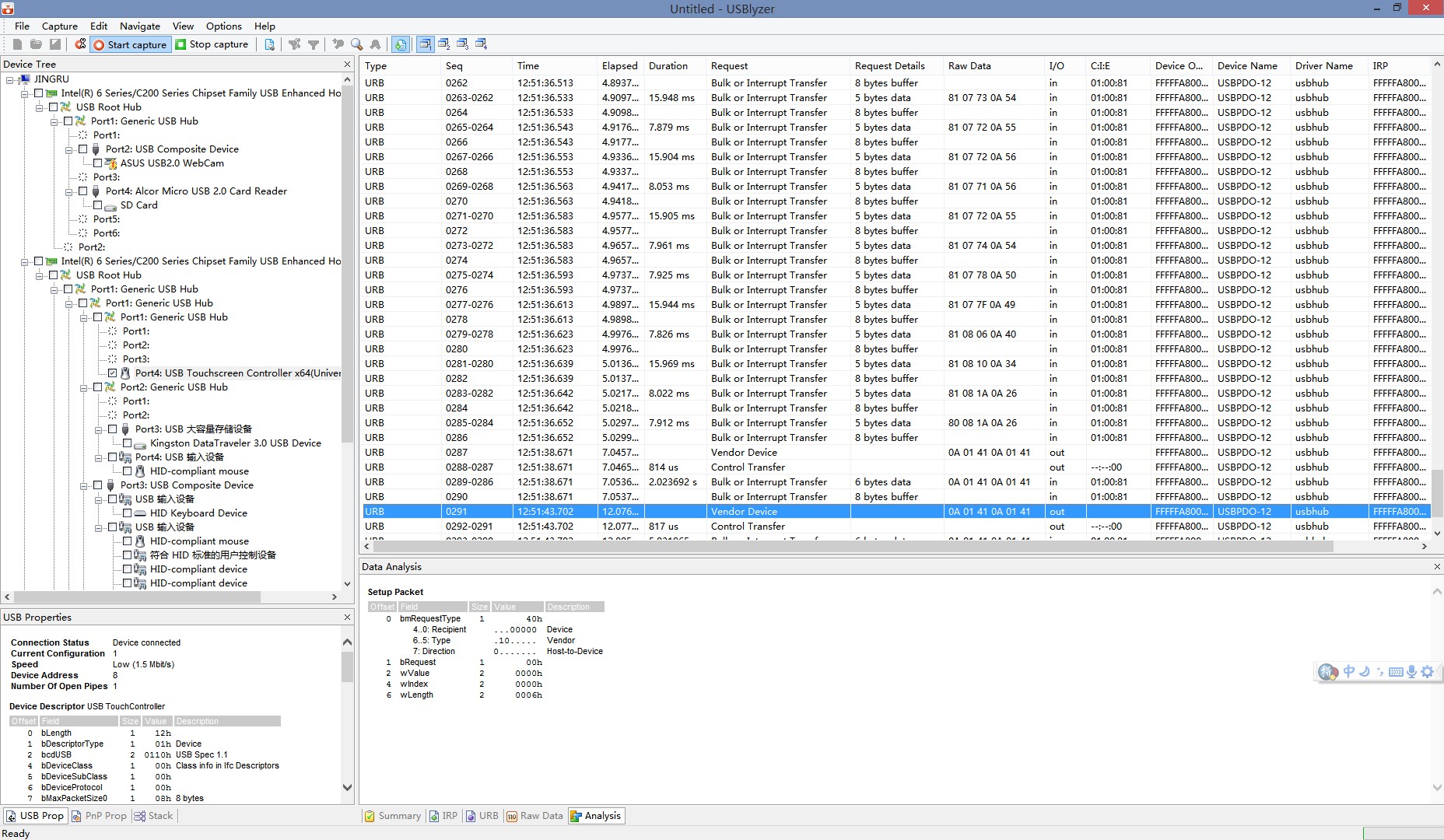Check the Port4: Alcor Micro Card Reader checkbox

tap(82, 191)
